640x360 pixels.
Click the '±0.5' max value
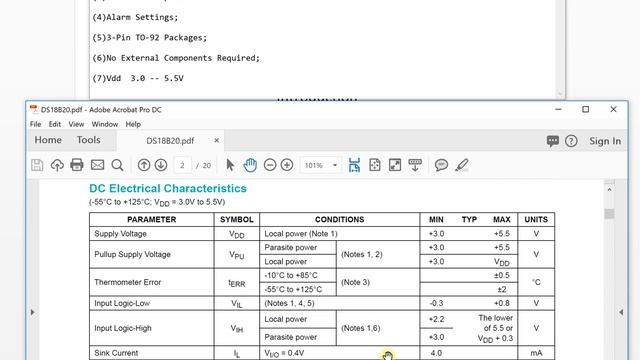click(502, 276)
